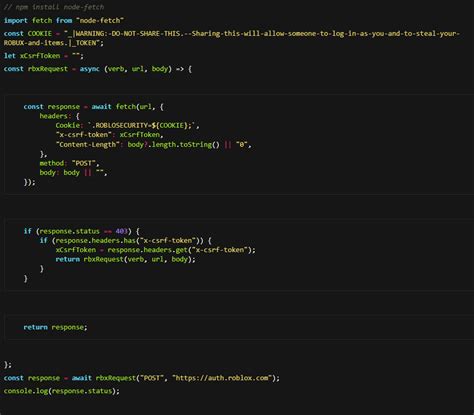Place cursor on "node-fetch" import string
Viewport: 474px width, 415px height.
click(x=100, y=20)
